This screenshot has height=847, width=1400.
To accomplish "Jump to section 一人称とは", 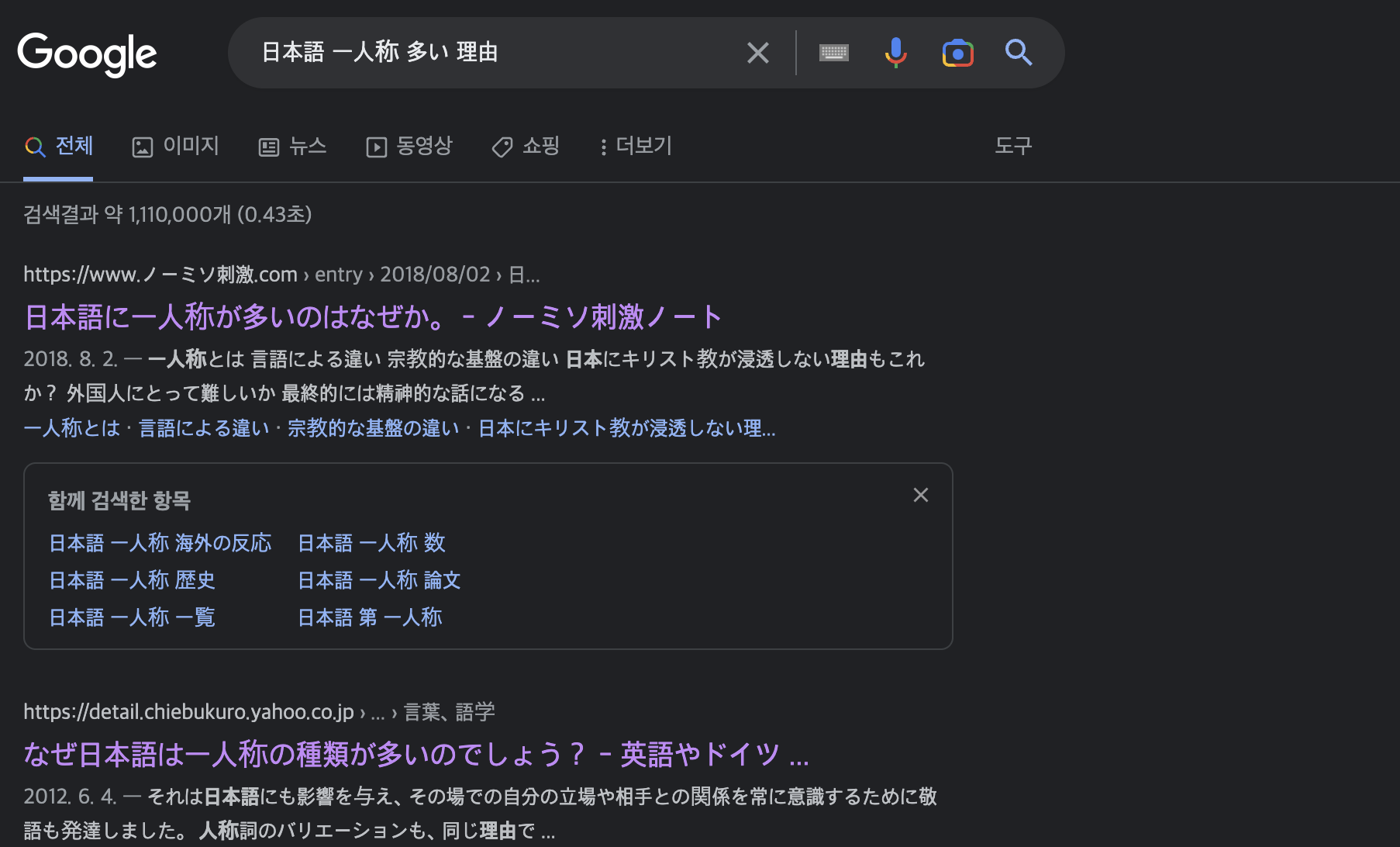I will 71,428.
